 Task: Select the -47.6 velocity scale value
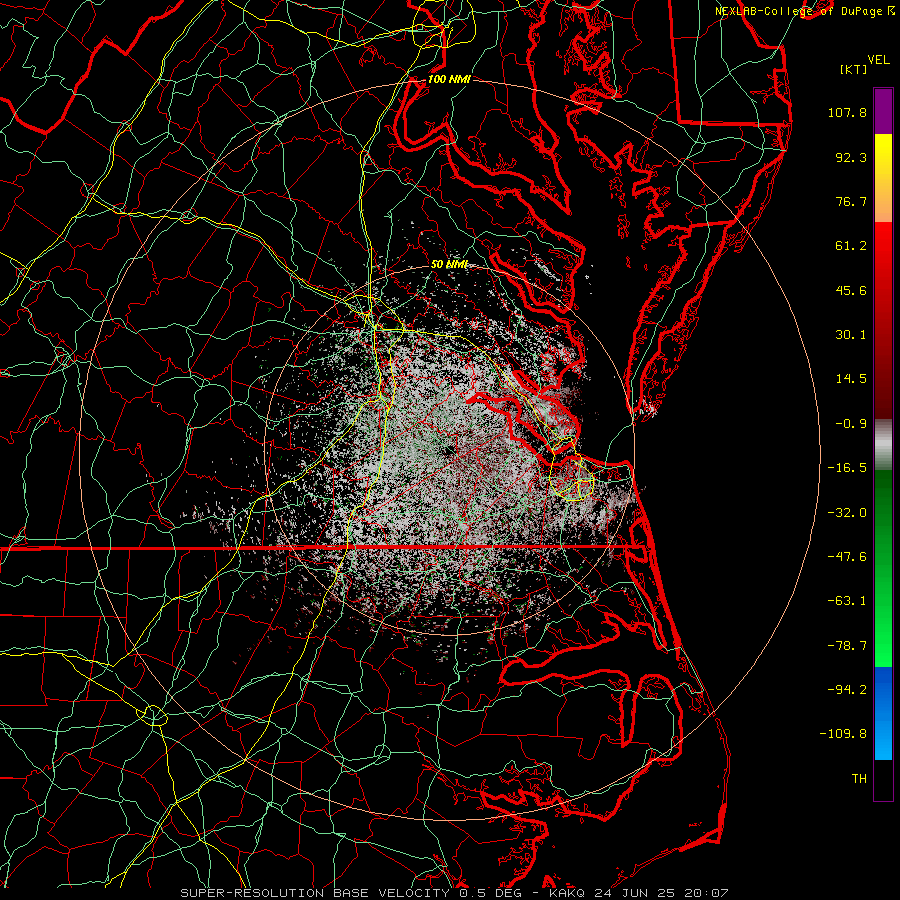pyautogui.click(x=847, y=557)
